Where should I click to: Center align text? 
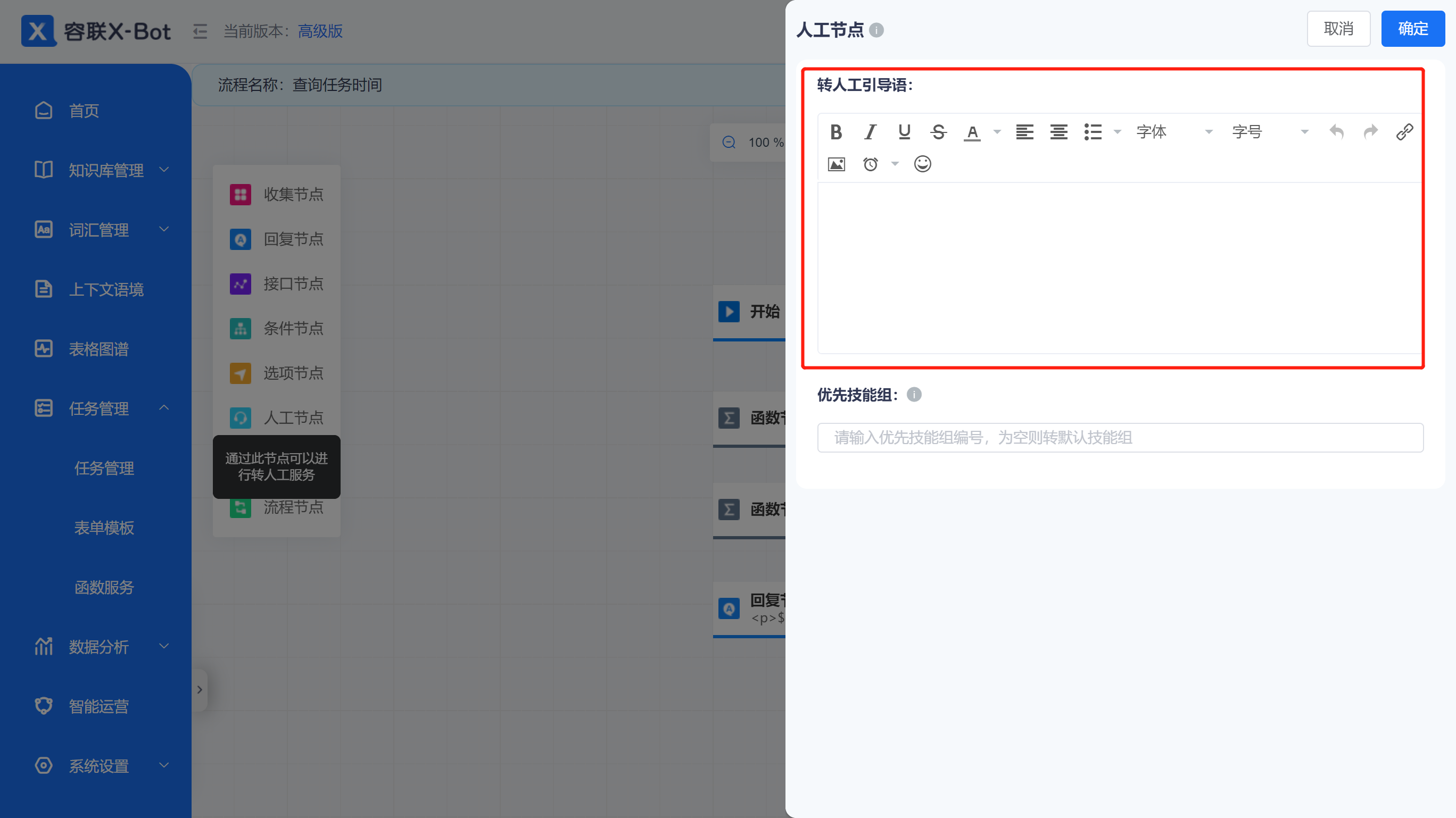point(1058,132)
